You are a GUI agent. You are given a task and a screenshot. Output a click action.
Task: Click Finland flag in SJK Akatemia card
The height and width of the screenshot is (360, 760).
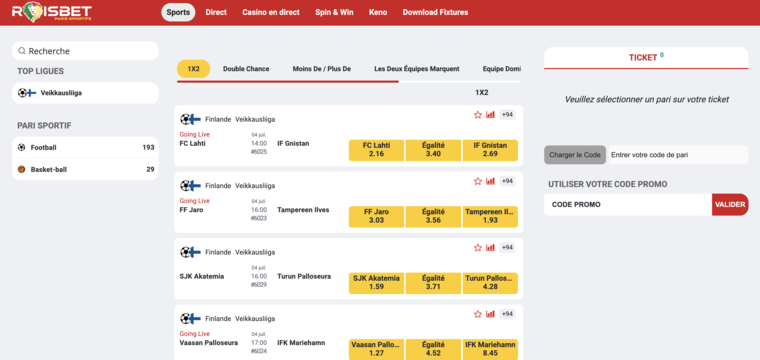(194, 252)
